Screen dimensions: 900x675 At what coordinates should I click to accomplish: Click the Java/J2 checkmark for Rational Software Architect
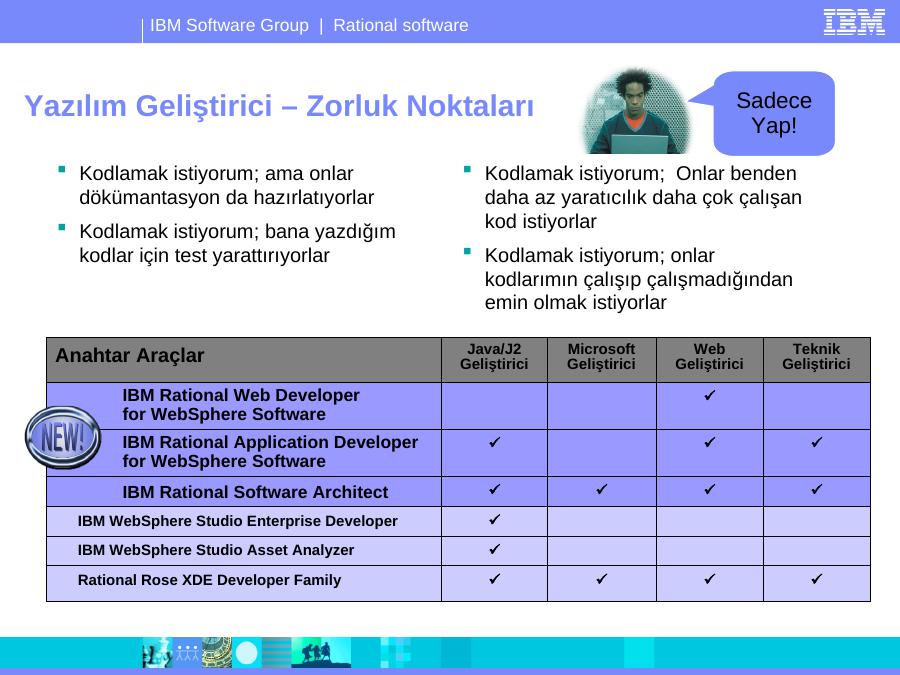click(x=494, y=489)
